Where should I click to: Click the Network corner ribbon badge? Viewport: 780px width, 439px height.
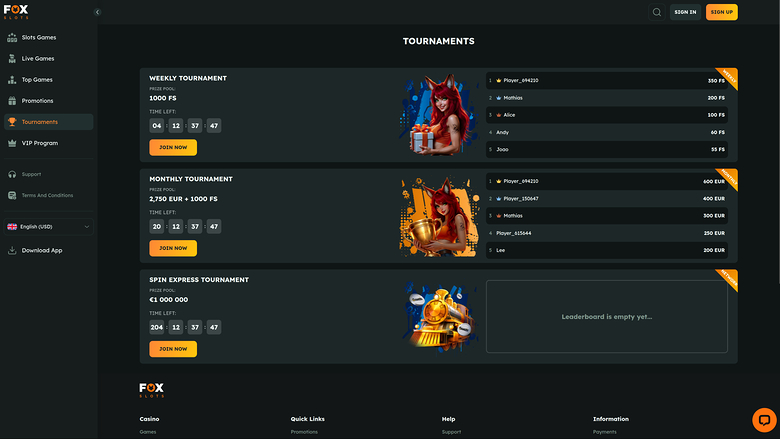(x=729, y=278)
